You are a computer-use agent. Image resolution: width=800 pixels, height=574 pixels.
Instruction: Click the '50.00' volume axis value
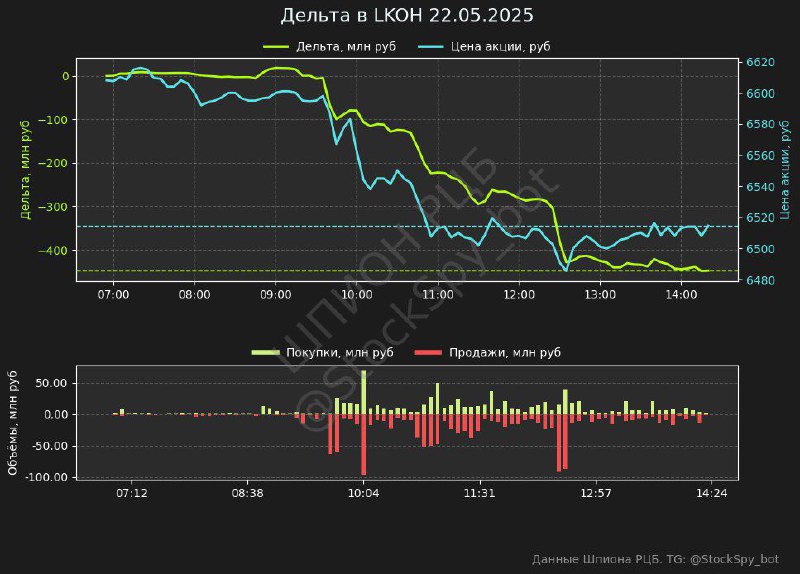point(52,383)
